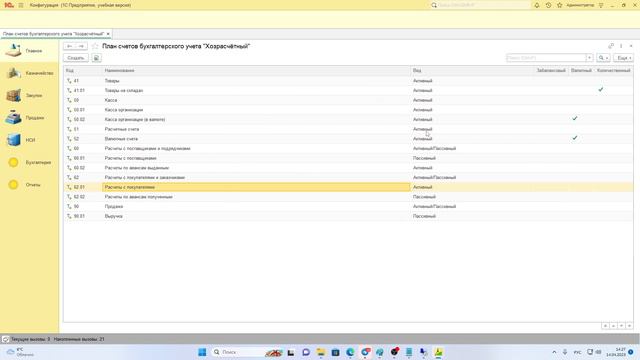640x360 pixels.
Task: Click the status bar calls indicator icon
Action: pyautogui.click(x=5, y=339)
